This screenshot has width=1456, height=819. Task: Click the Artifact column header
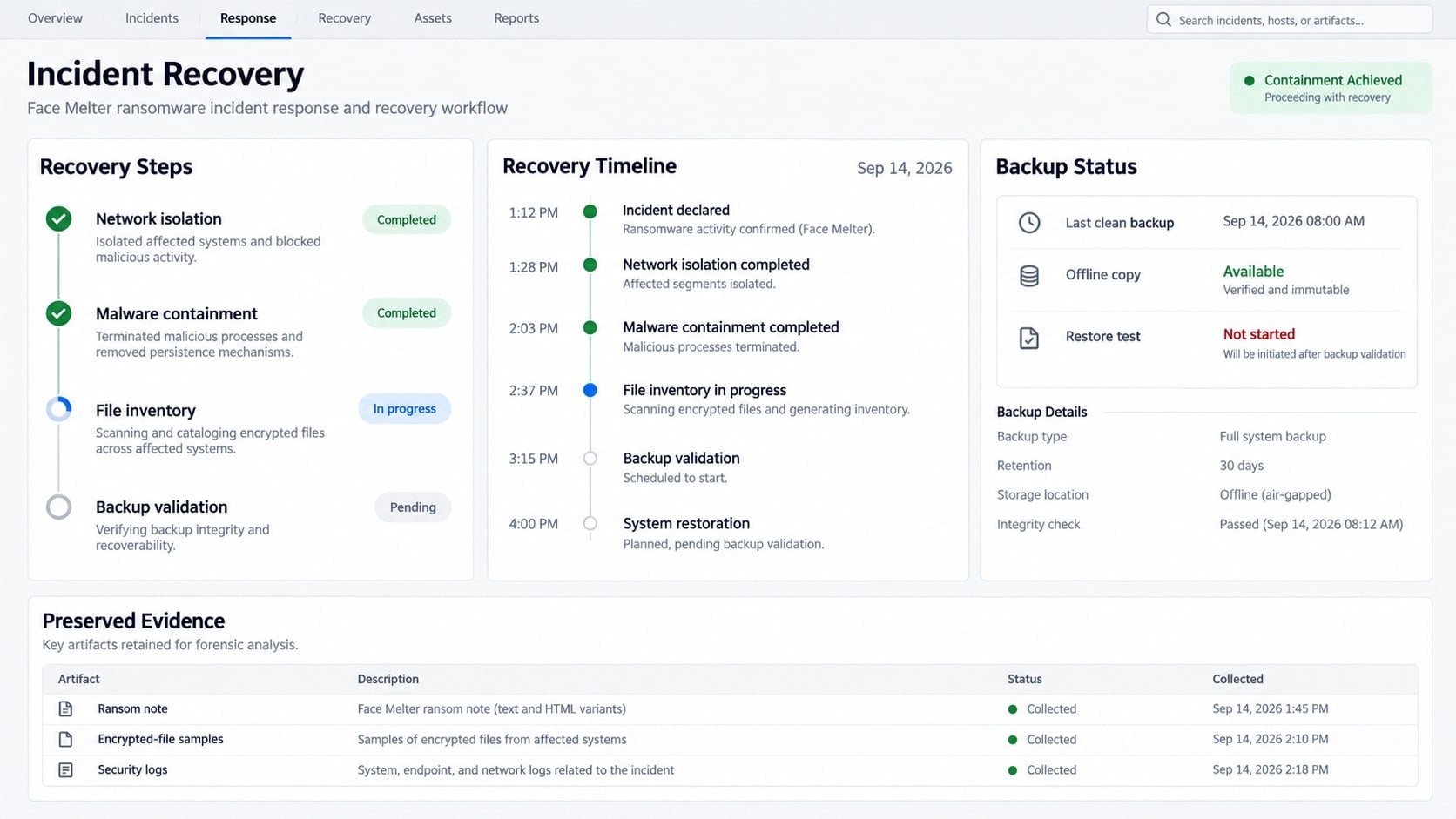pos(78,679)
